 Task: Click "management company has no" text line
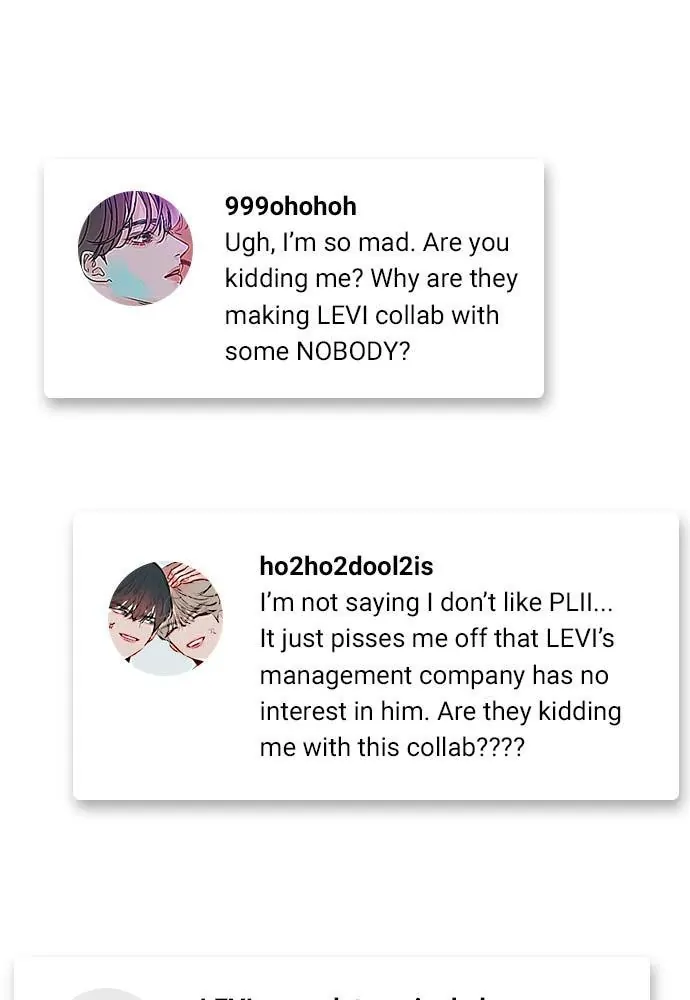433,675
